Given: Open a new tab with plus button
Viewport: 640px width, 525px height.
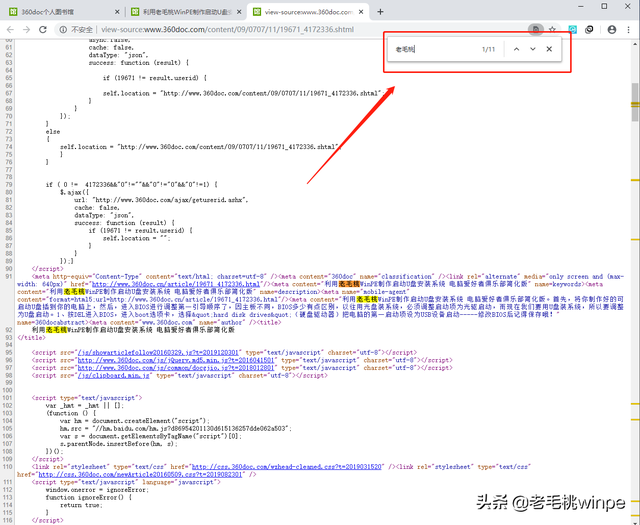Looking at the screenshot, I should (380, 12).
